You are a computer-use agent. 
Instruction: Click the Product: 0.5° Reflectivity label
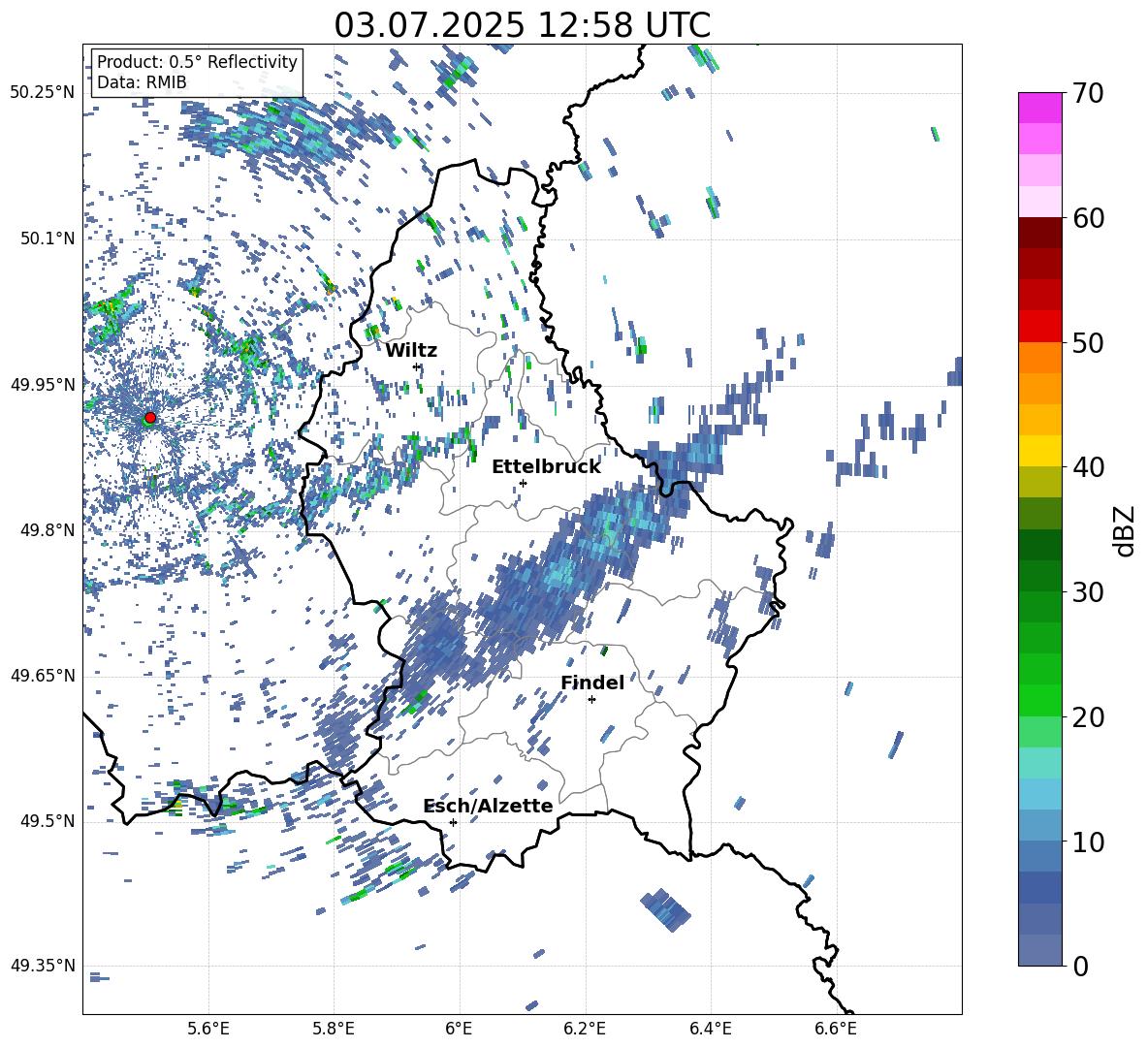(197, 62)
